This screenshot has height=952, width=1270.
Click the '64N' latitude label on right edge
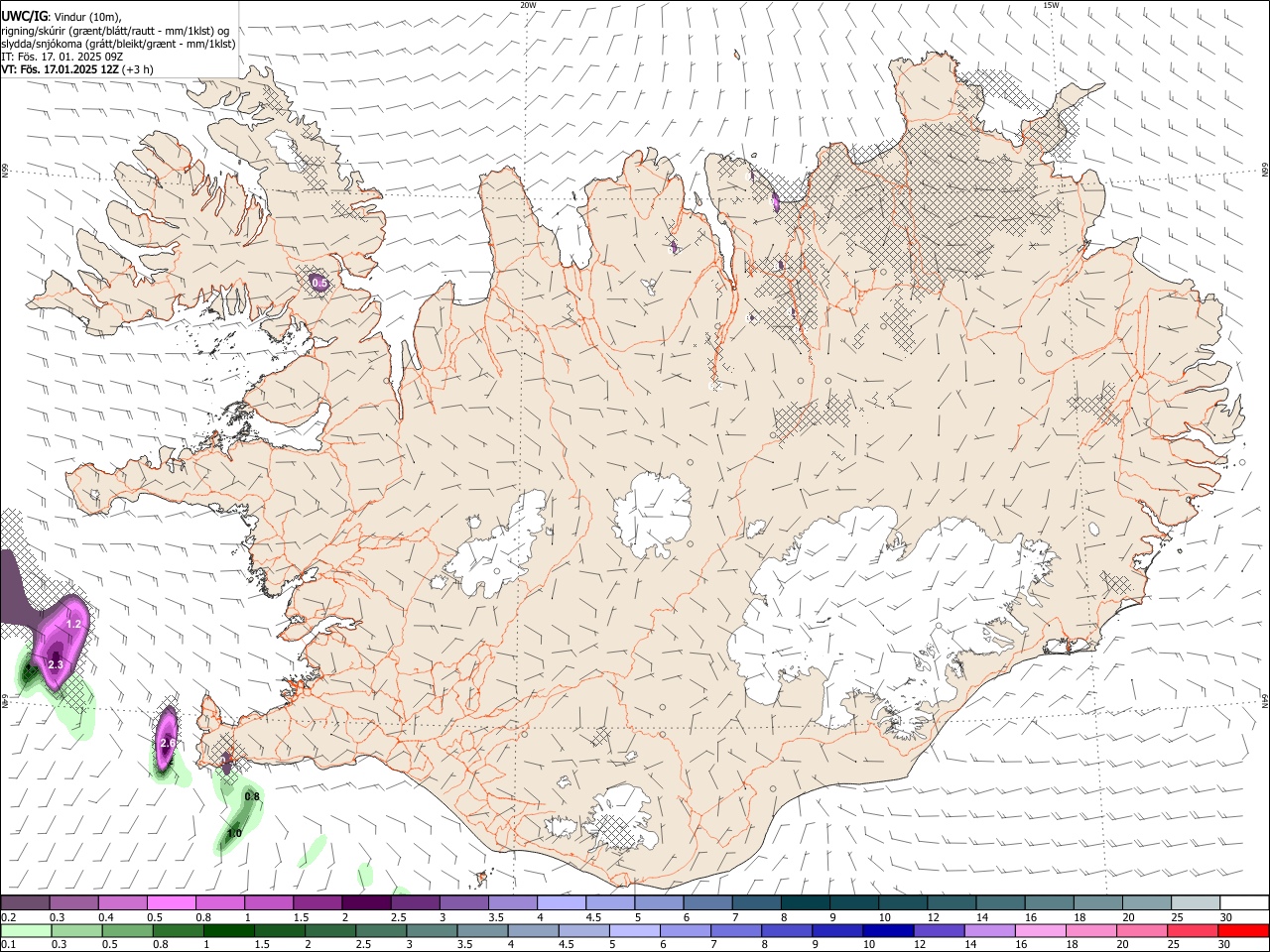click(x=1265, y=700)
